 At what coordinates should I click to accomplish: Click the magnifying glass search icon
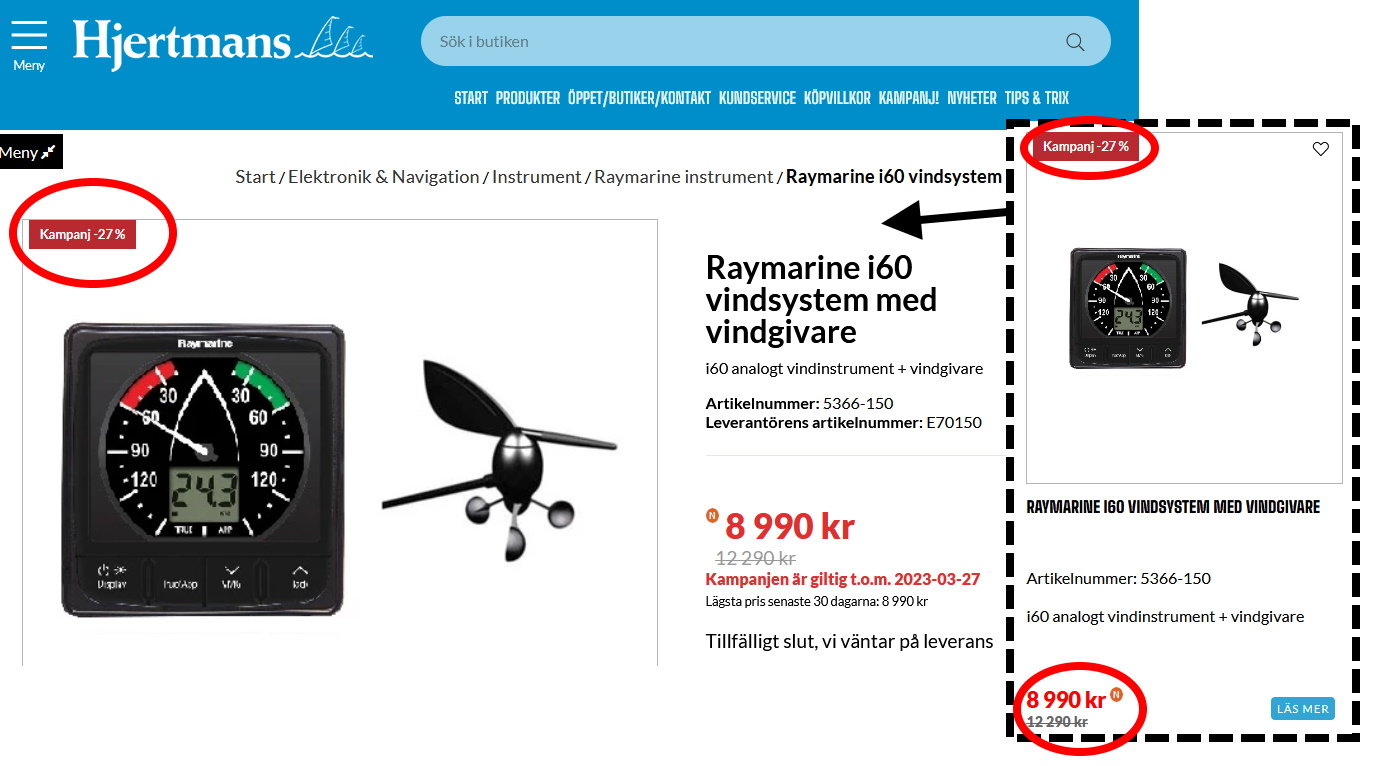1075,42
